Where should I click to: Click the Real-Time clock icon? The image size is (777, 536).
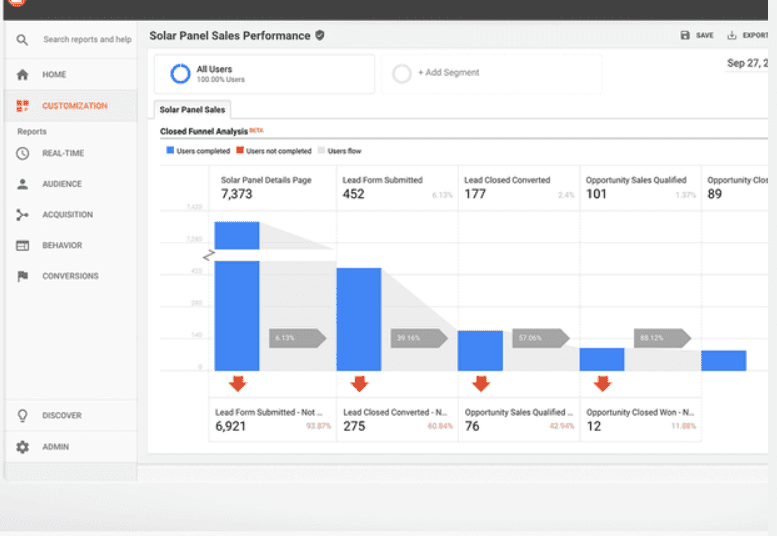[22, 153]
